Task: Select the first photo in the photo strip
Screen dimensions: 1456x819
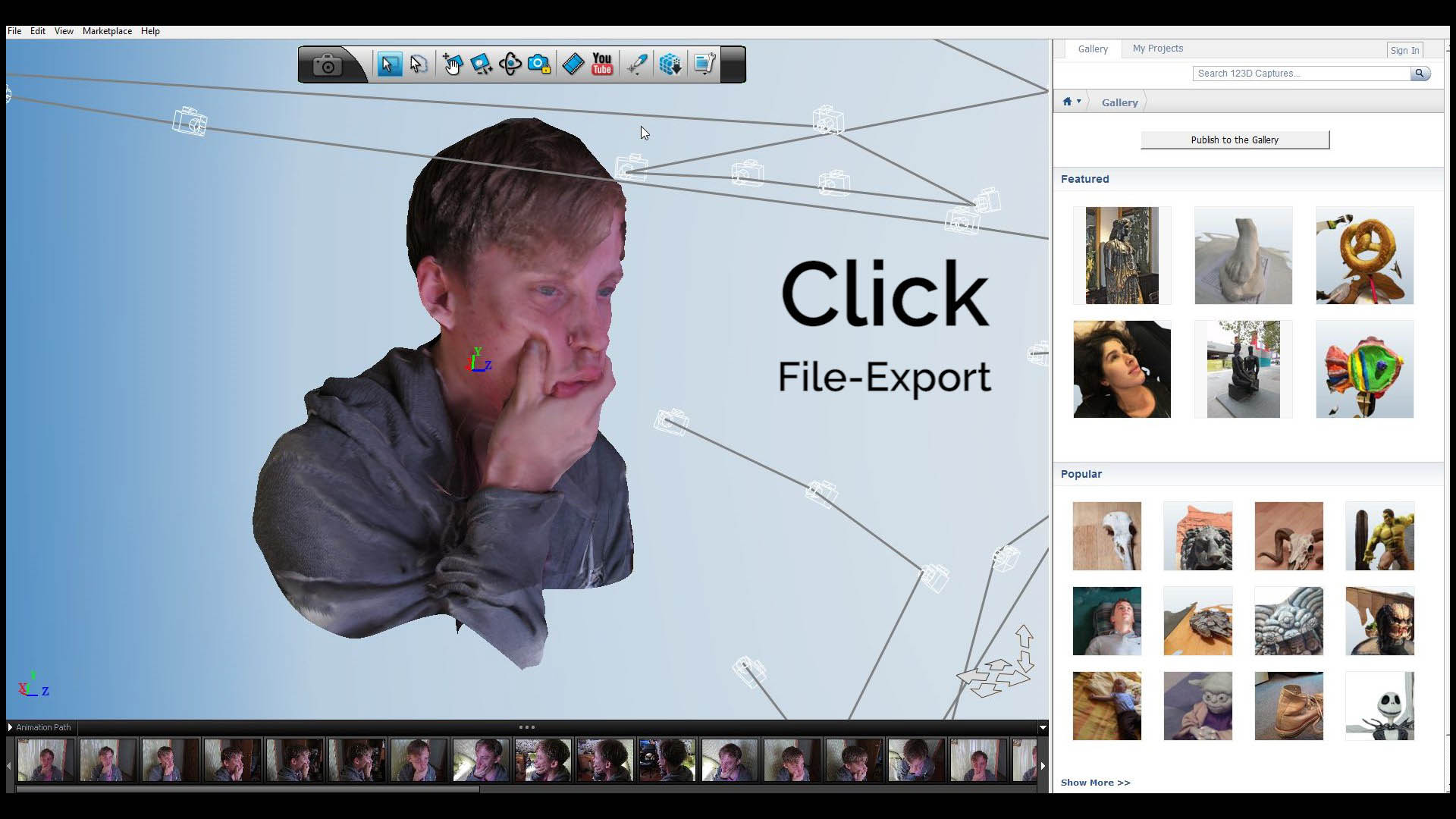Action: [x=45, y=761]
